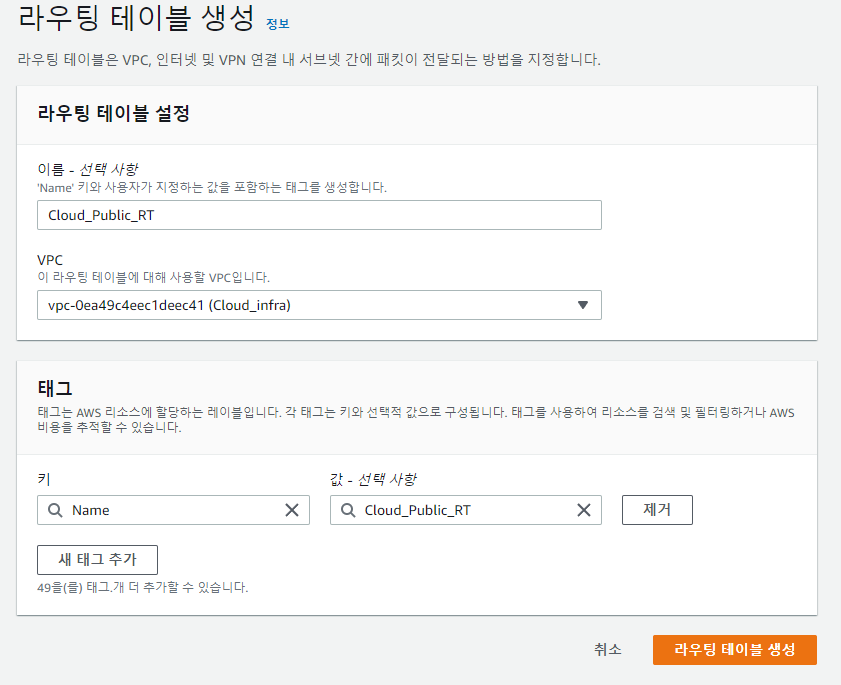Click the '49을(를) 태그' remaining tags text
Viewport: 841px width, 685px height.
pos(143,587)
